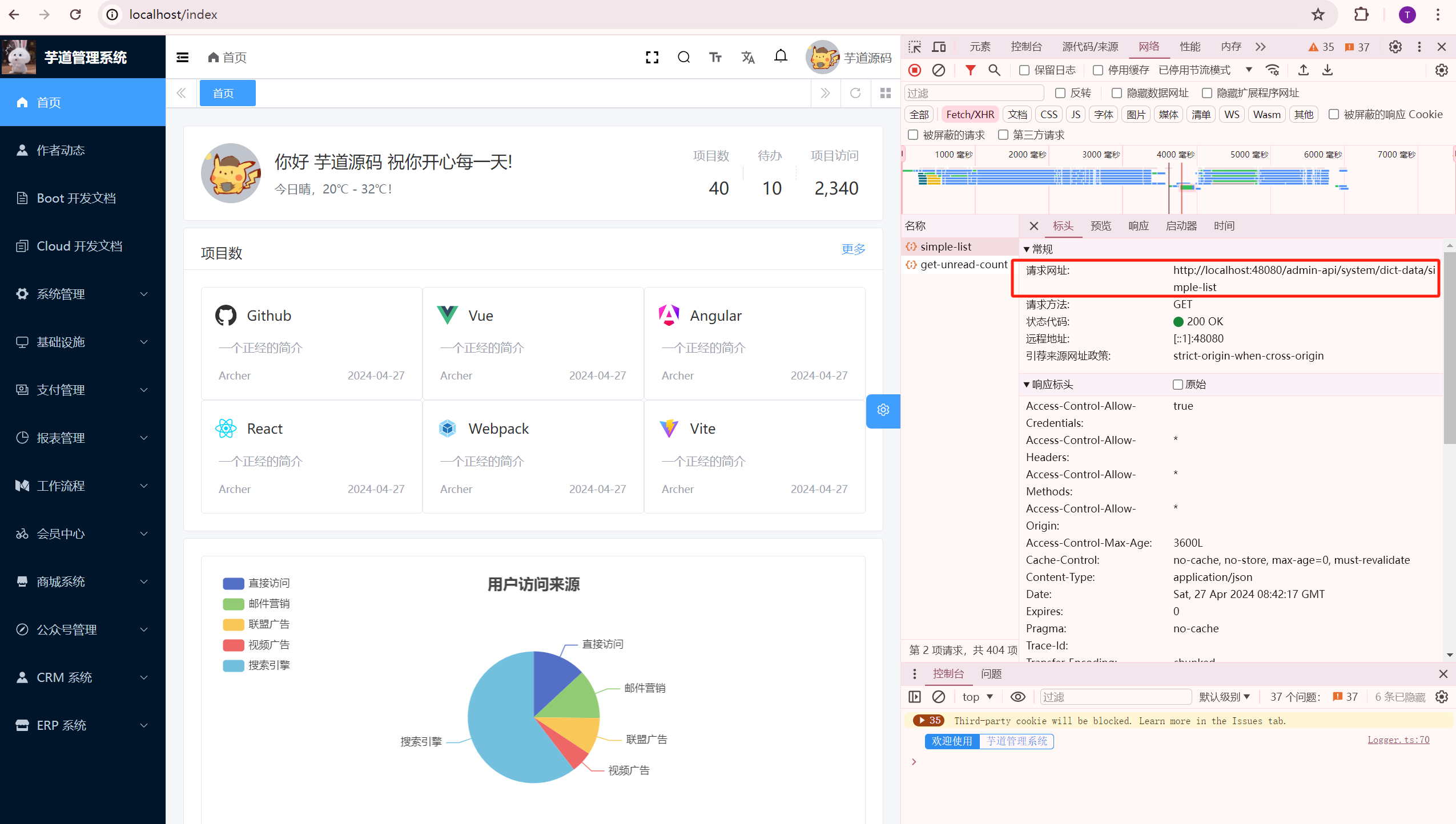The height and width of the screenshot is (824, 1456).
Task: Expand the 报表管理 sidebar menu
Action: tap(83, 438)
